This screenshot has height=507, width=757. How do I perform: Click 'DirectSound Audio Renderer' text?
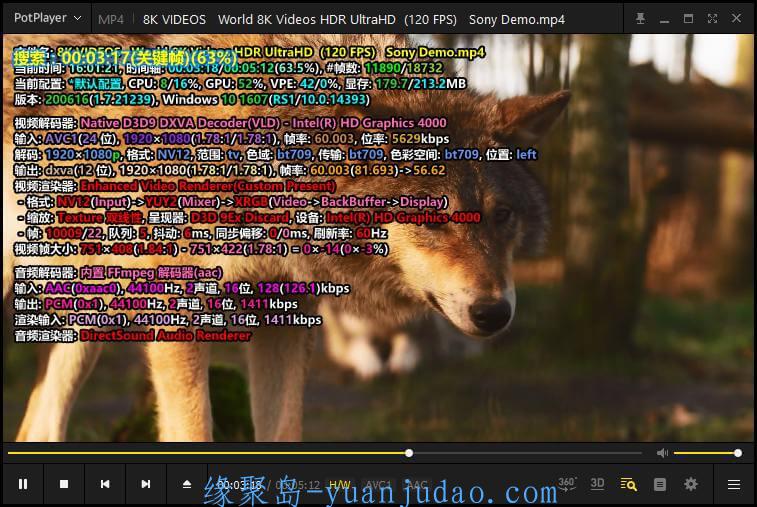166,336
